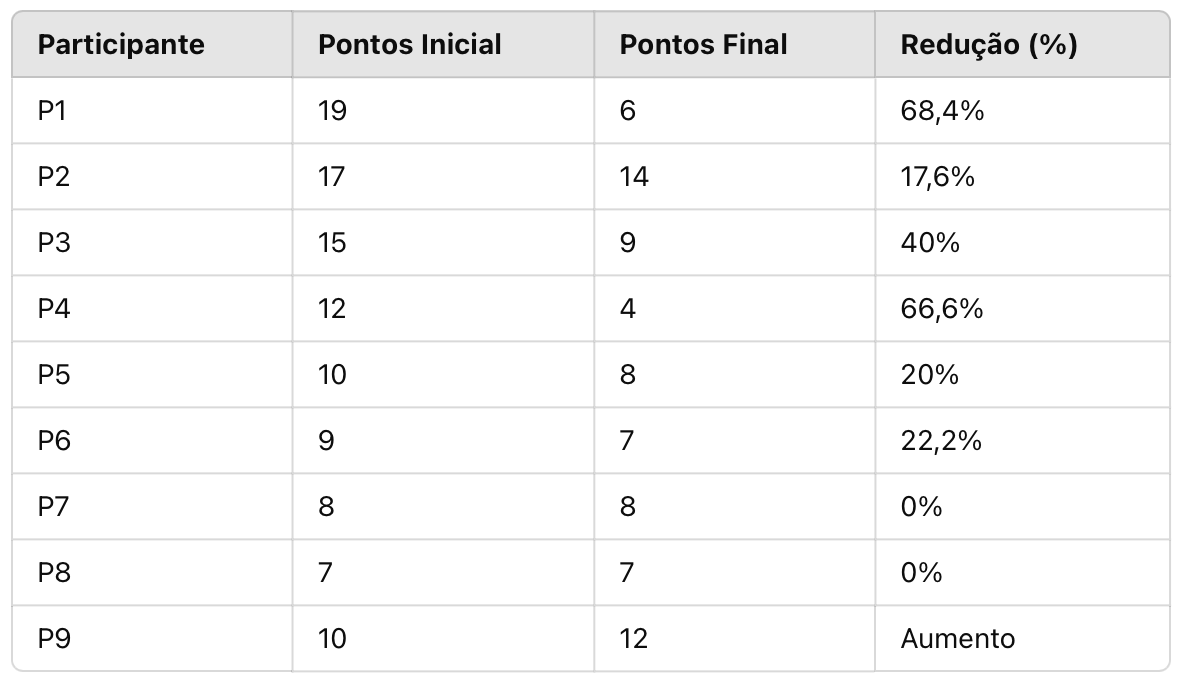
Task: Click the P3 participant cell
Action: click(x=153, y=243)
